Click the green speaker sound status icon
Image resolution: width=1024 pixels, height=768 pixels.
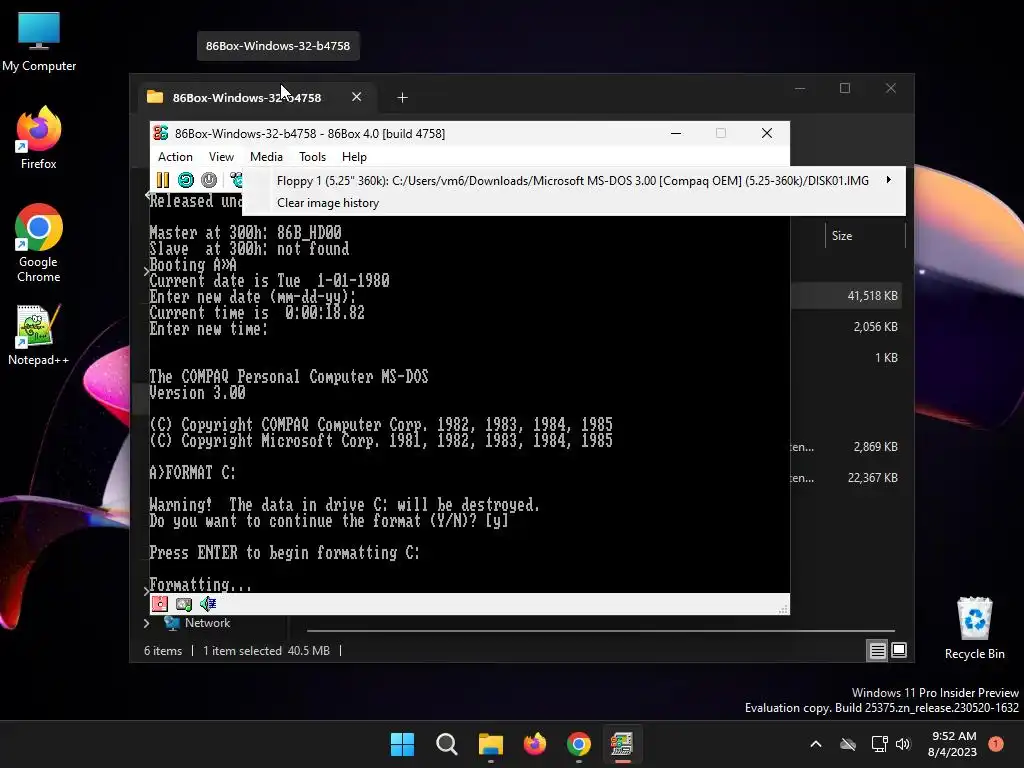pyautogui.click(x=208, y=604)
